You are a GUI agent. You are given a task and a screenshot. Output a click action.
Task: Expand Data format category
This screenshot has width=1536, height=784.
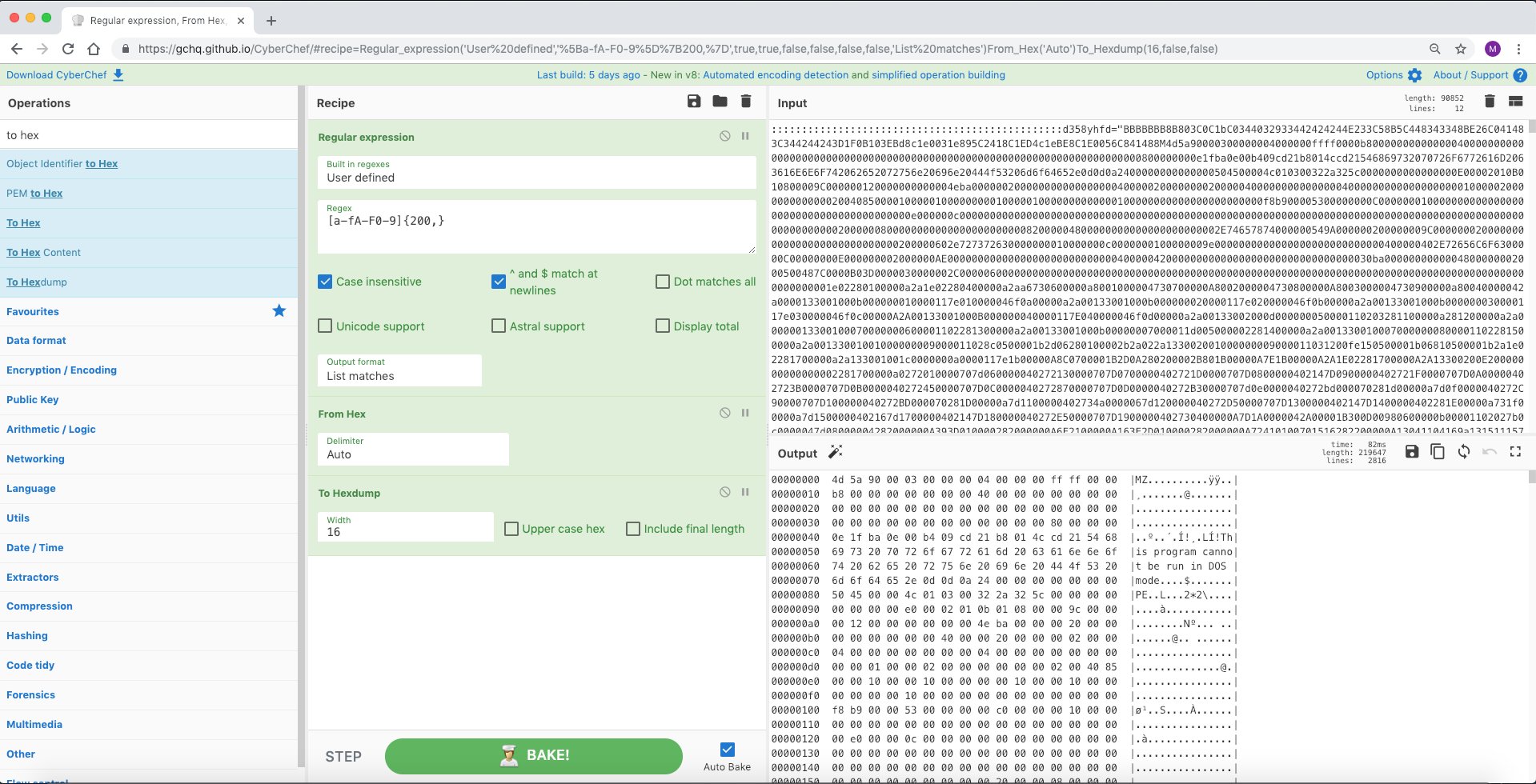point(149,340)
